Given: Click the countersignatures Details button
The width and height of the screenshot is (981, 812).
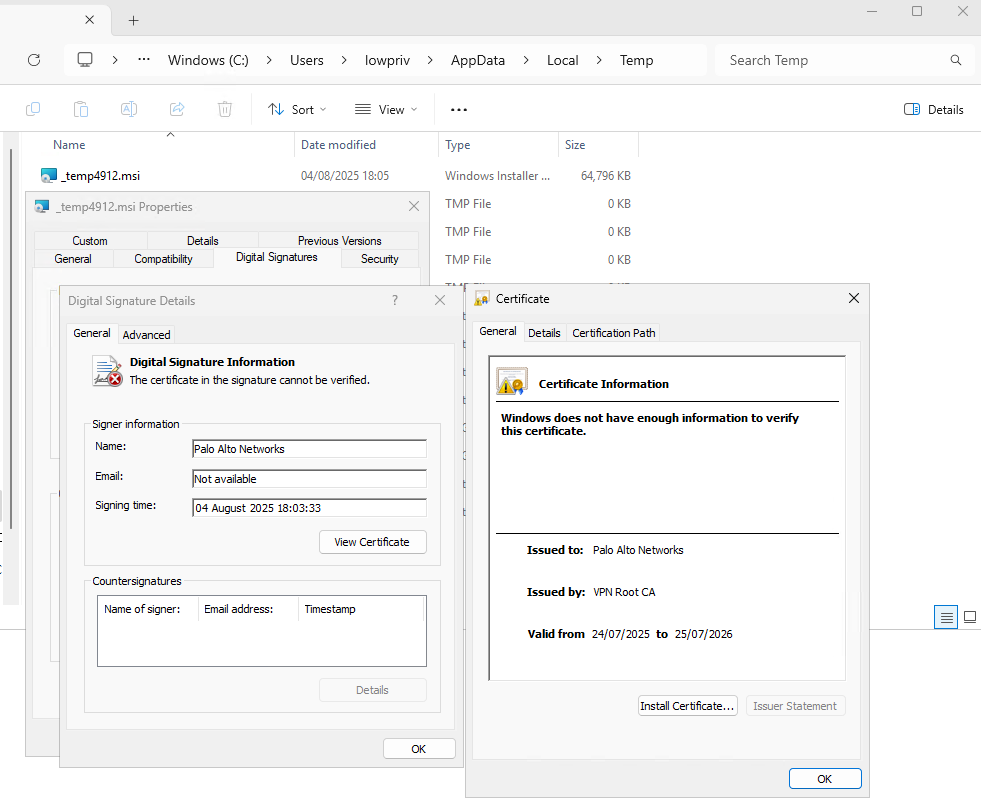Looking at the screenshot, I should tap(373, 690).
